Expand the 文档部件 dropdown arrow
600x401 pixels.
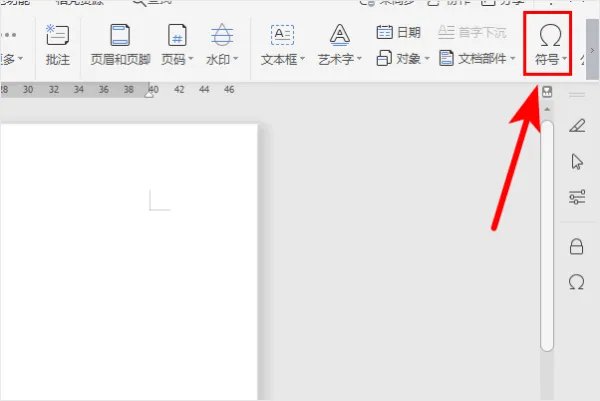pos(513,59)
